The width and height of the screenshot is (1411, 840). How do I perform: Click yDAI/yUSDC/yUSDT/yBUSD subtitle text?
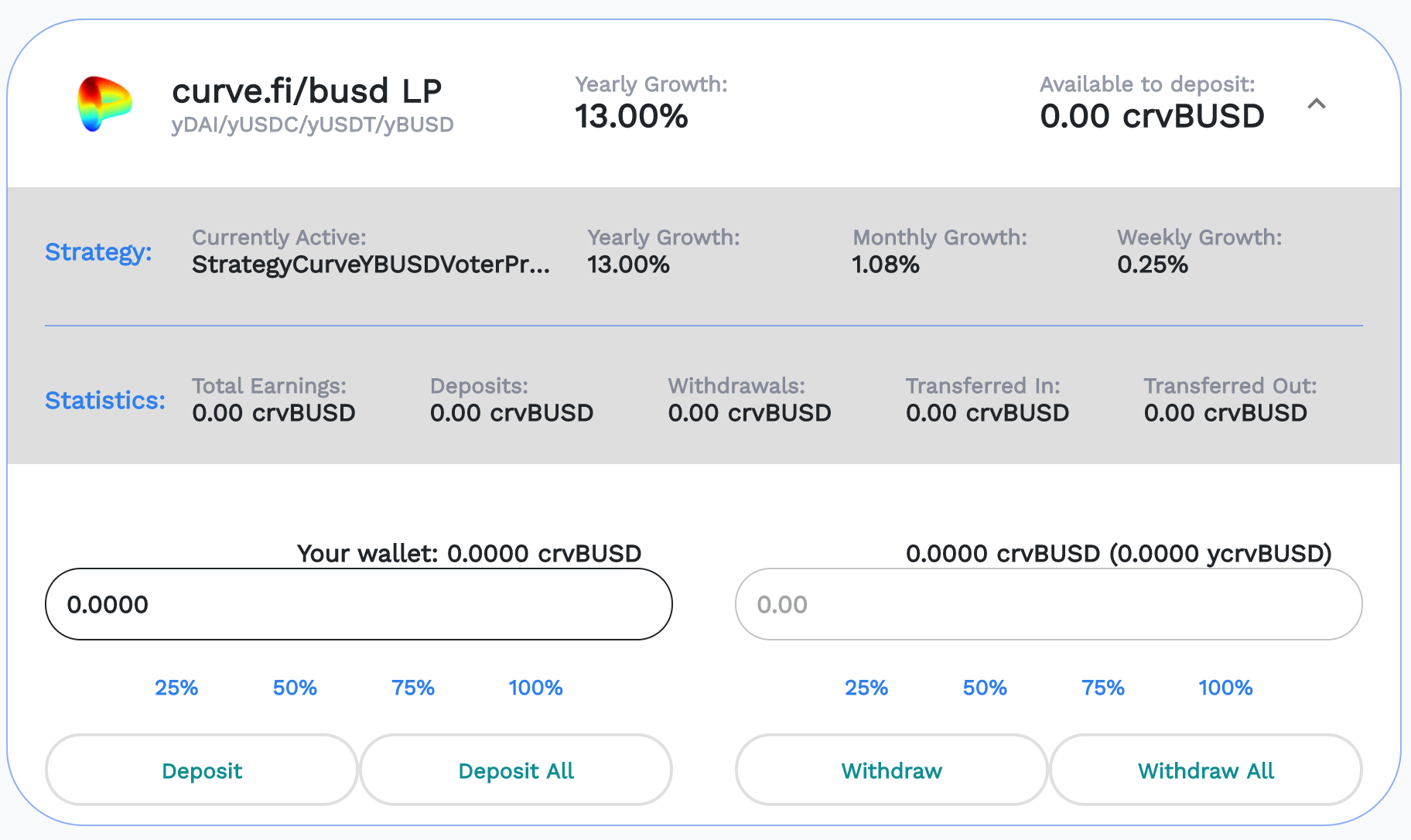313,125
